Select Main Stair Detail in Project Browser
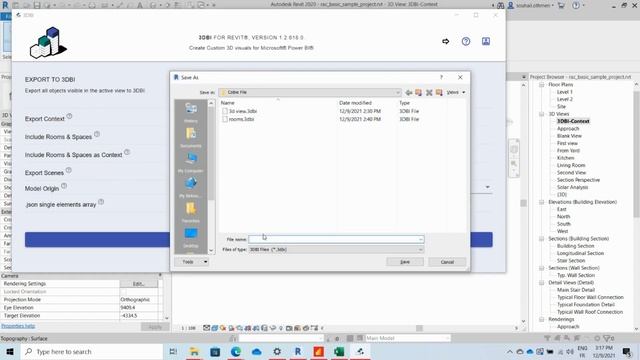Viewport: 640px width, 360px height. tap(576, 290)
